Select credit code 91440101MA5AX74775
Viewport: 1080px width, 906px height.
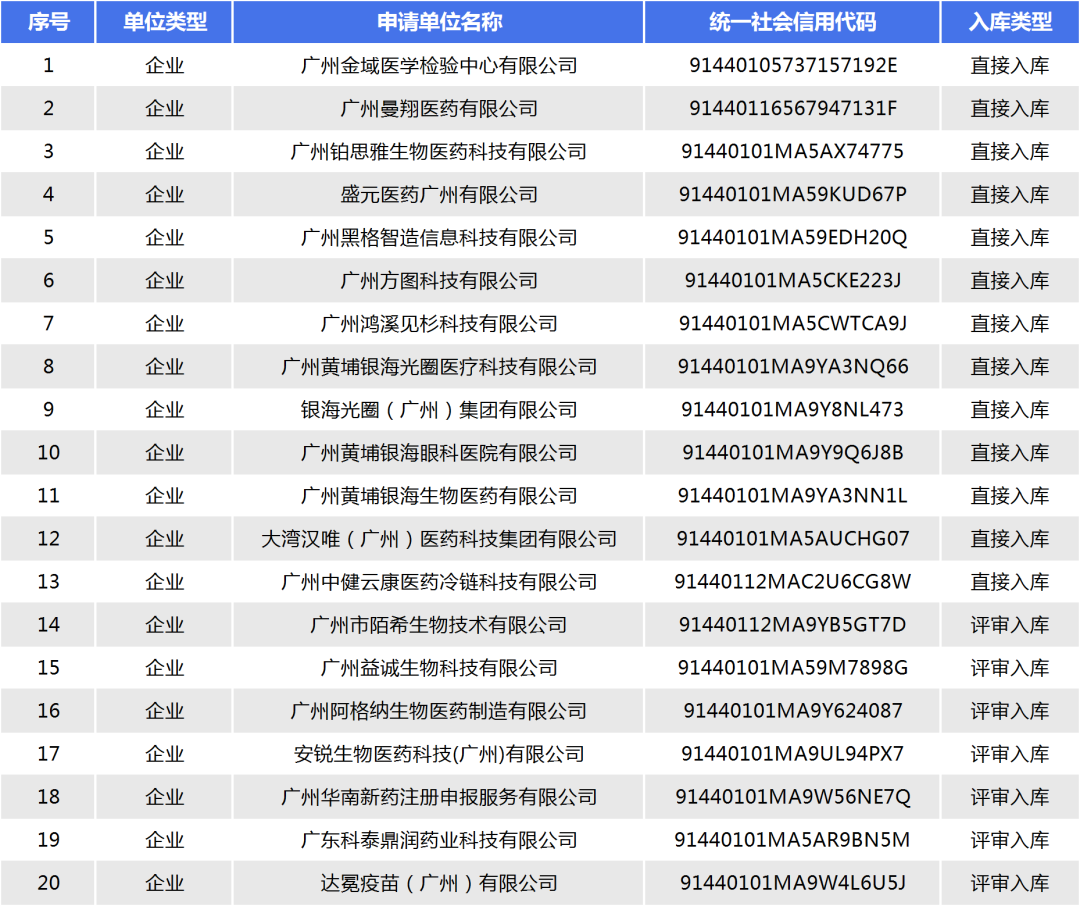[x=793, y=152]
